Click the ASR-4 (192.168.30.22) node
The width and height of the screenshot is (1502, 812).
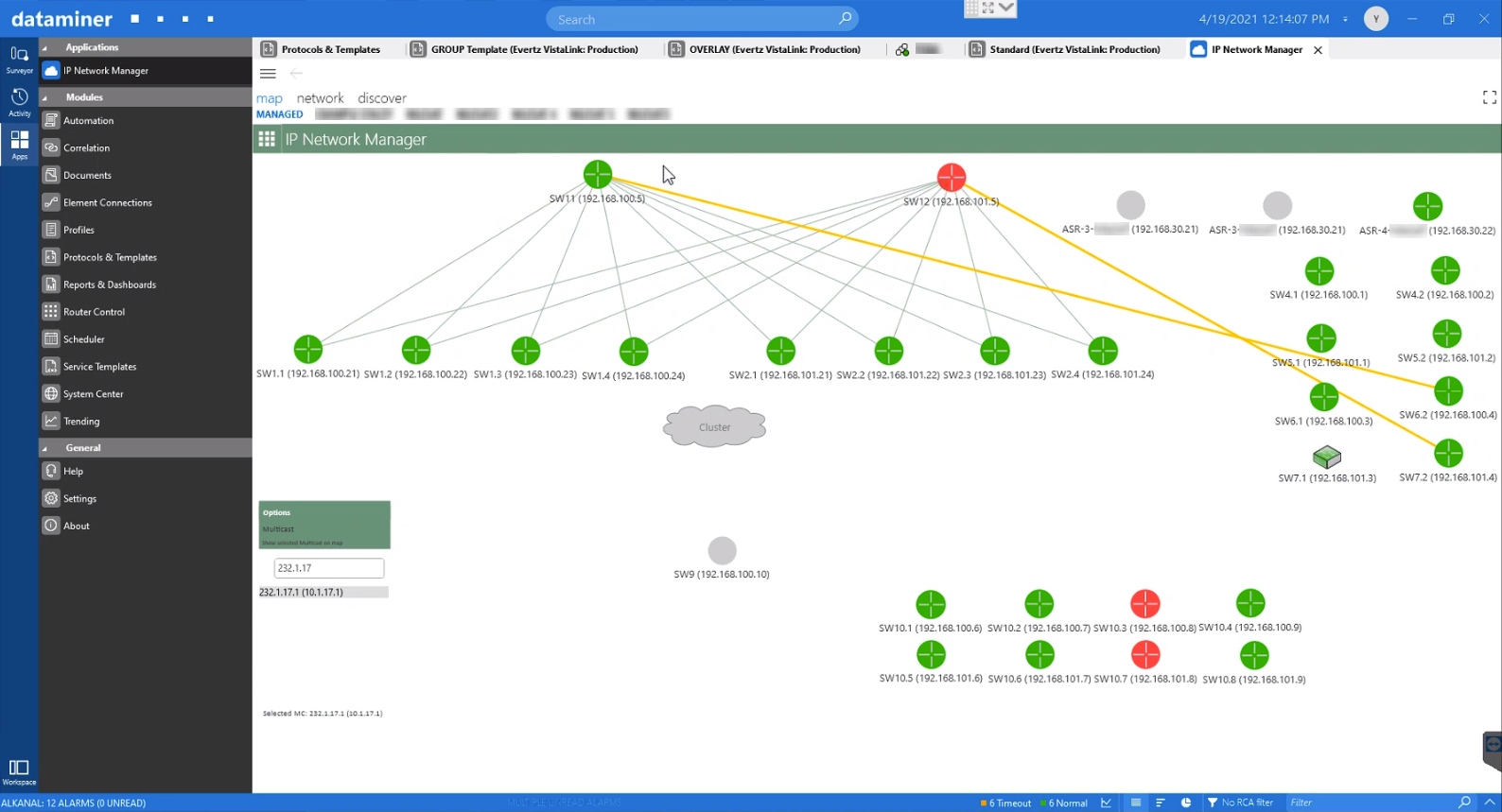tap(1427, 206)
